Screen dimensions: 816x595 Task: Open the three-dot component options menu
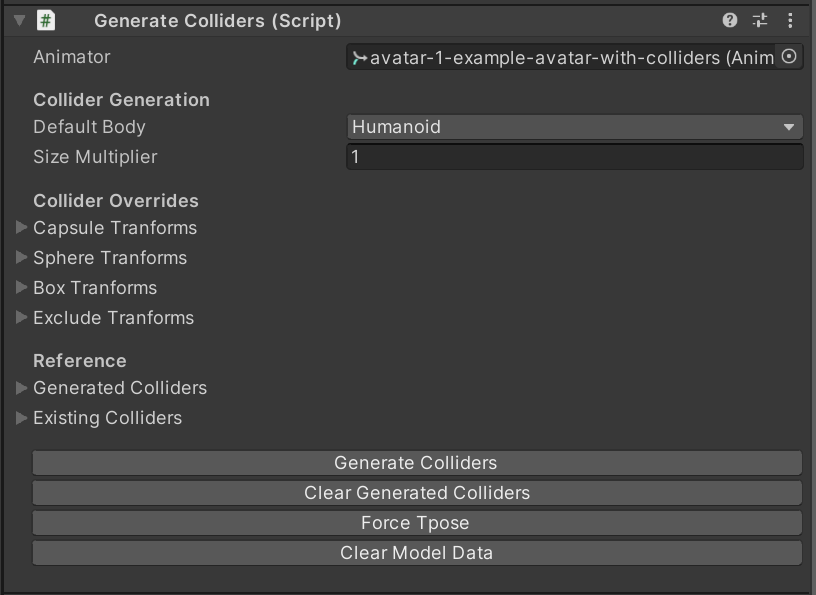point(790,20)
